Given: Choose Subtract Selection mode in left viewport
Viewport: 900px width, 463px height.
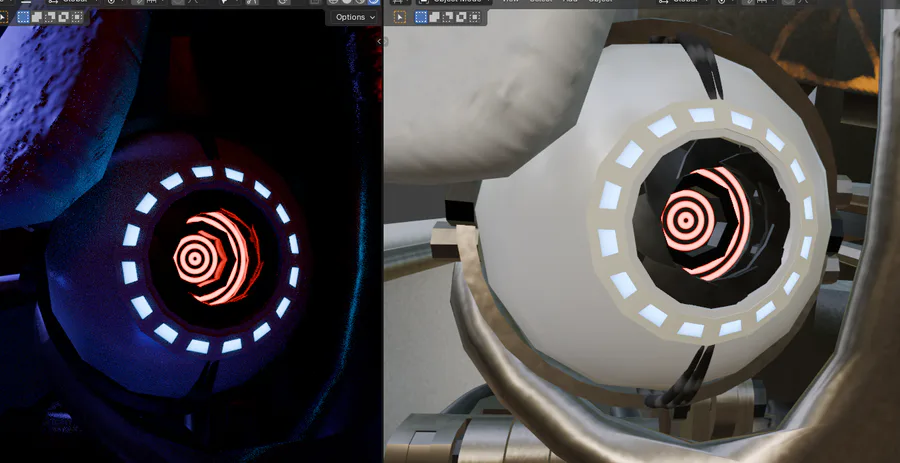Looking at the screenshot, I should (50, 17).
